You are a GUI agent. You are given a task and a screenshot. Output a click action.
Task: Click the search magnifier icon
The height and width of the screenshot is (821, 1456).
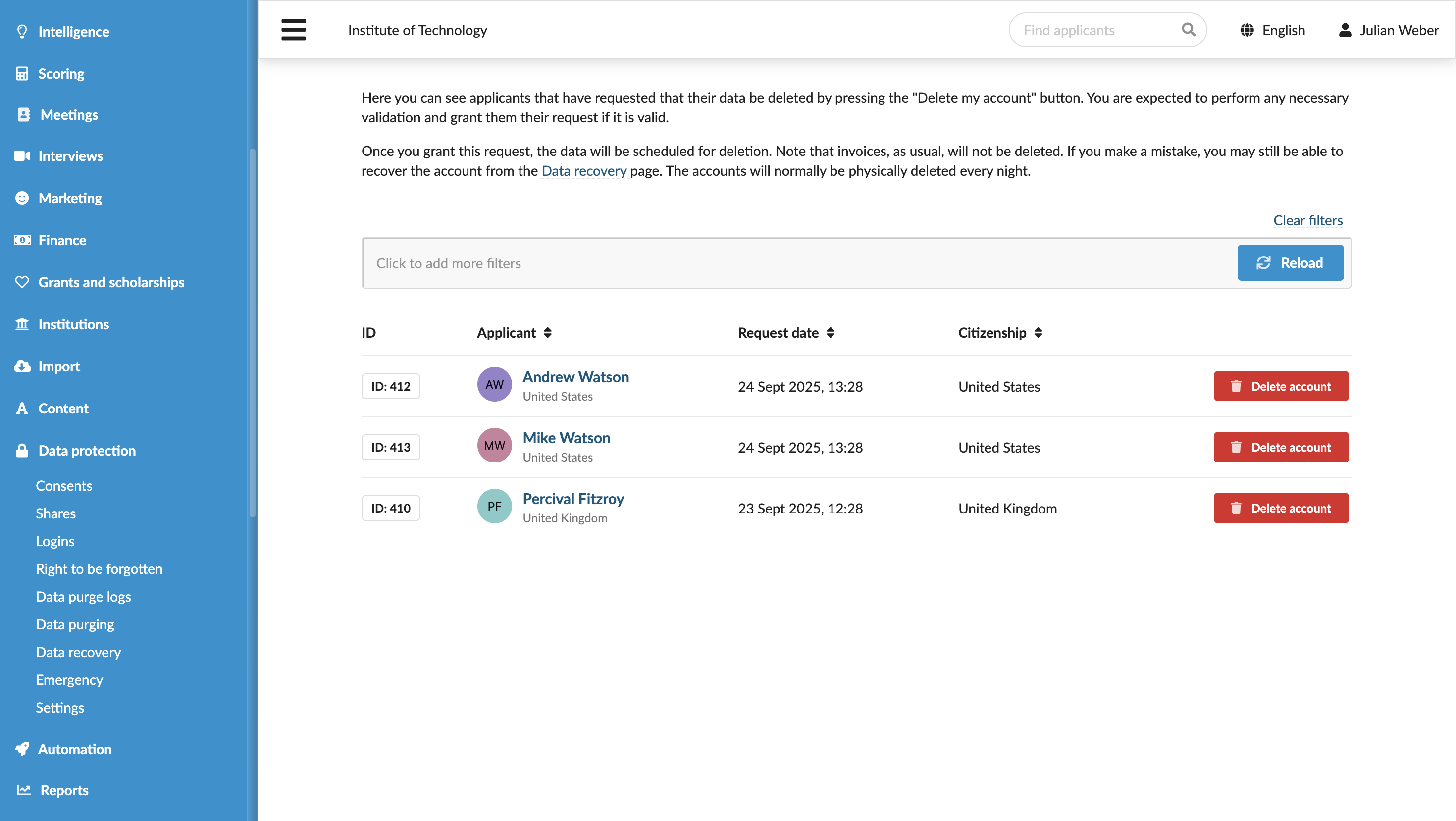click(1188, 29)
